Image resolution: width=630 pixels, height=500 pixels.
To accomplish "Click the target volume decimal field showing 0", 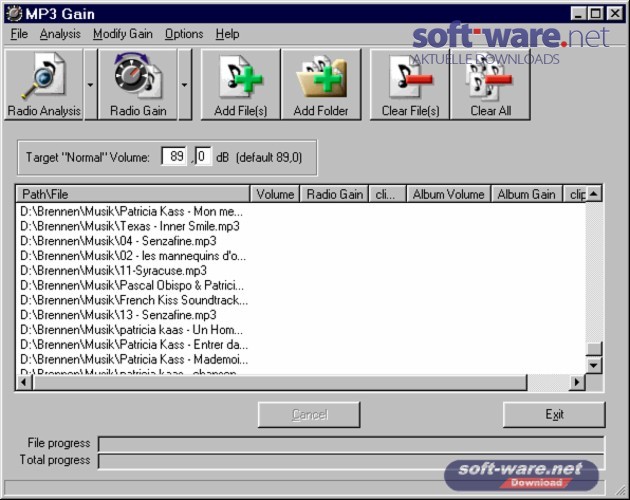I will tap(203, 156).
